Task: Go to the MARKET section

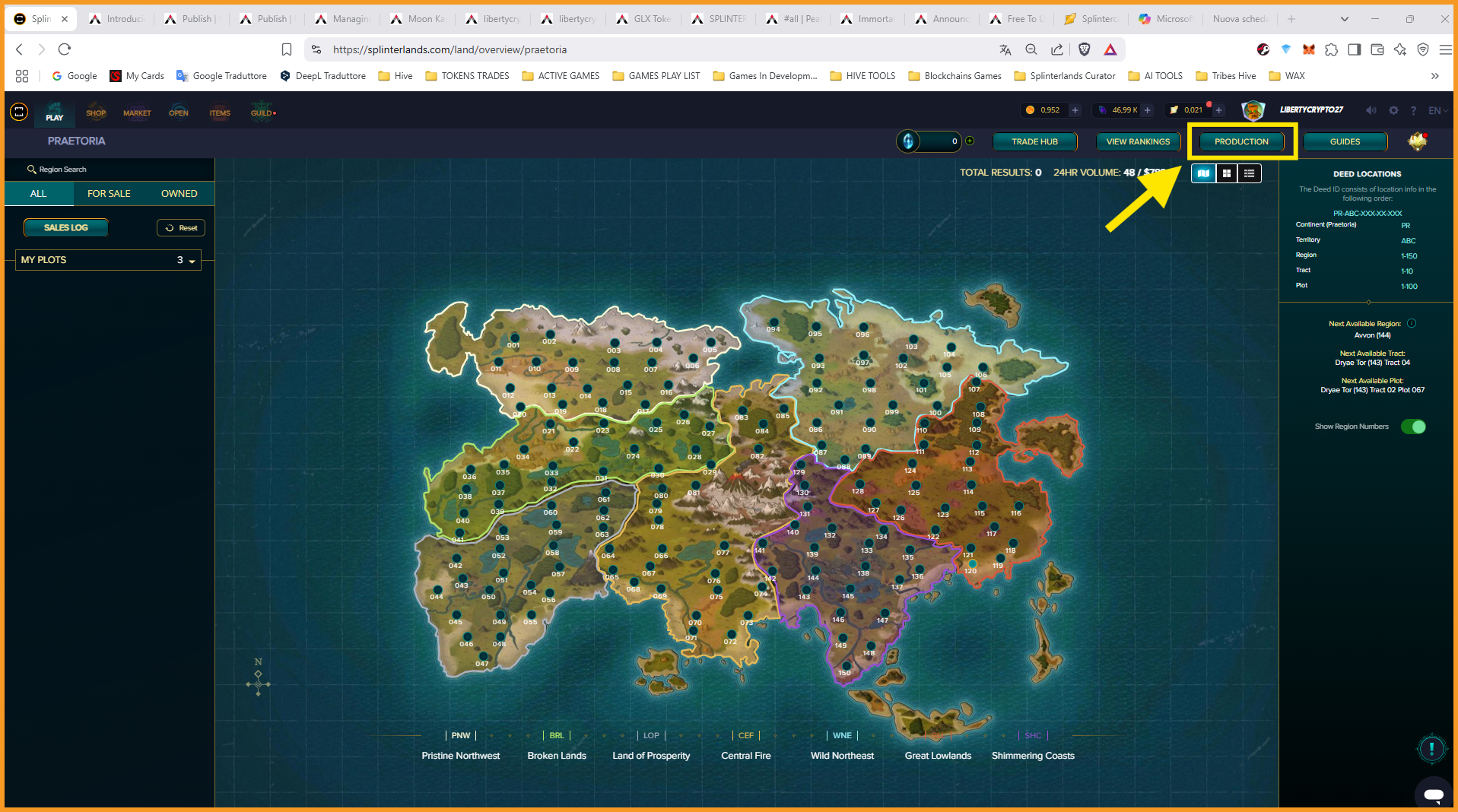Action: pyautogui.click(x=137, y=113)
